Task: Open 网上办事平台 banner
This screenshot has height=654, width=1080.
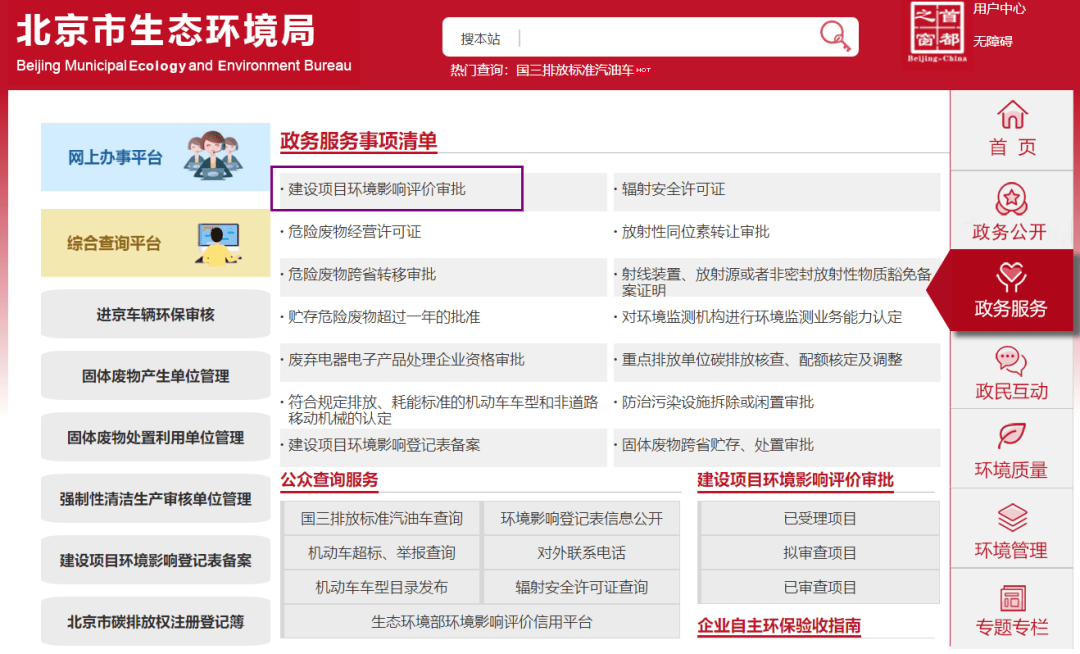Action: [155, 157]
